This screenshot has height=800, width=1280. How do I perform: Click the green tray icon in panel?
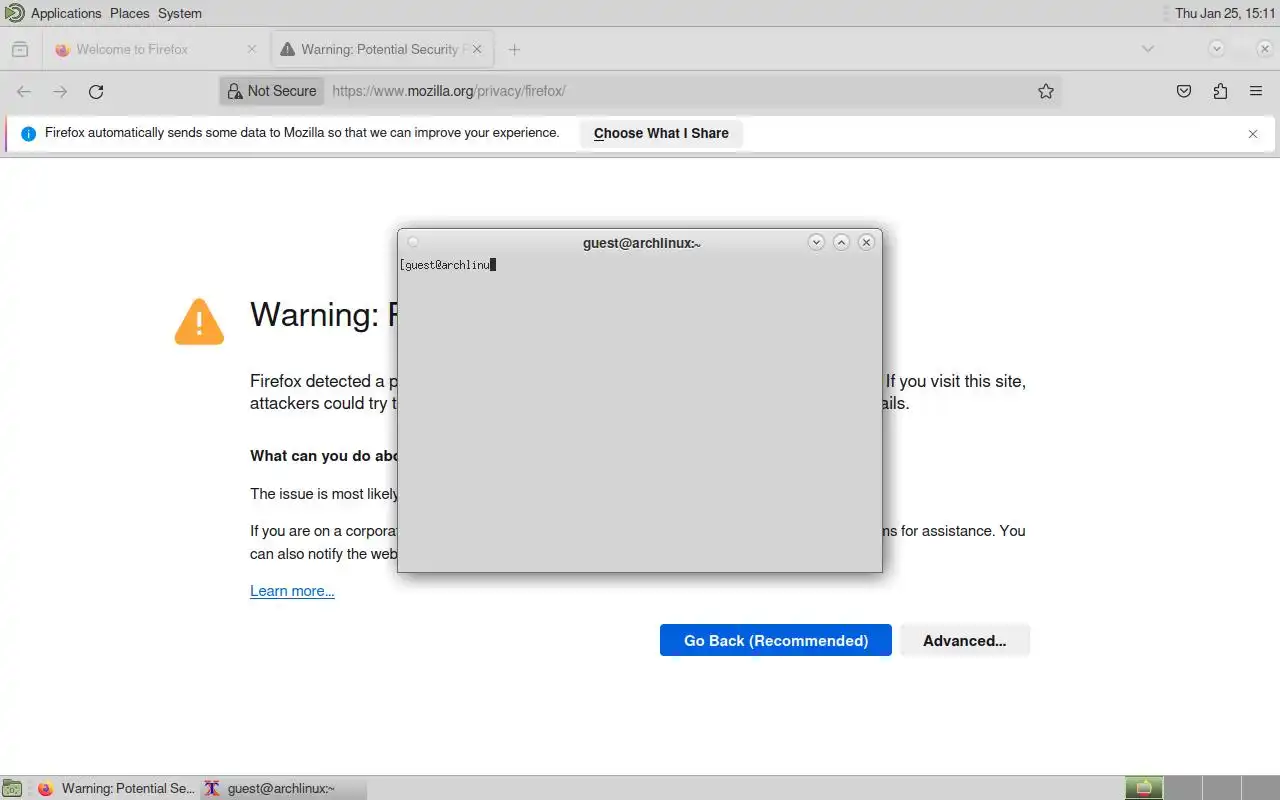(1144, 788)
